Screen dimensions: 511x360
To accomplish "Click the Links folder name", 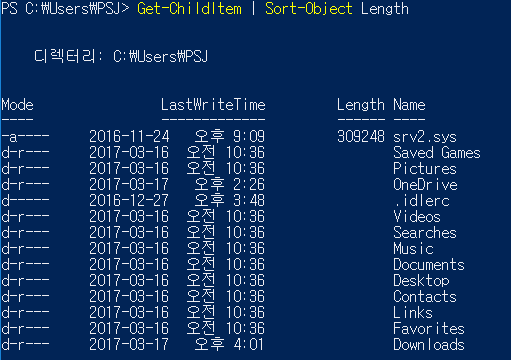I will [413, 313].
